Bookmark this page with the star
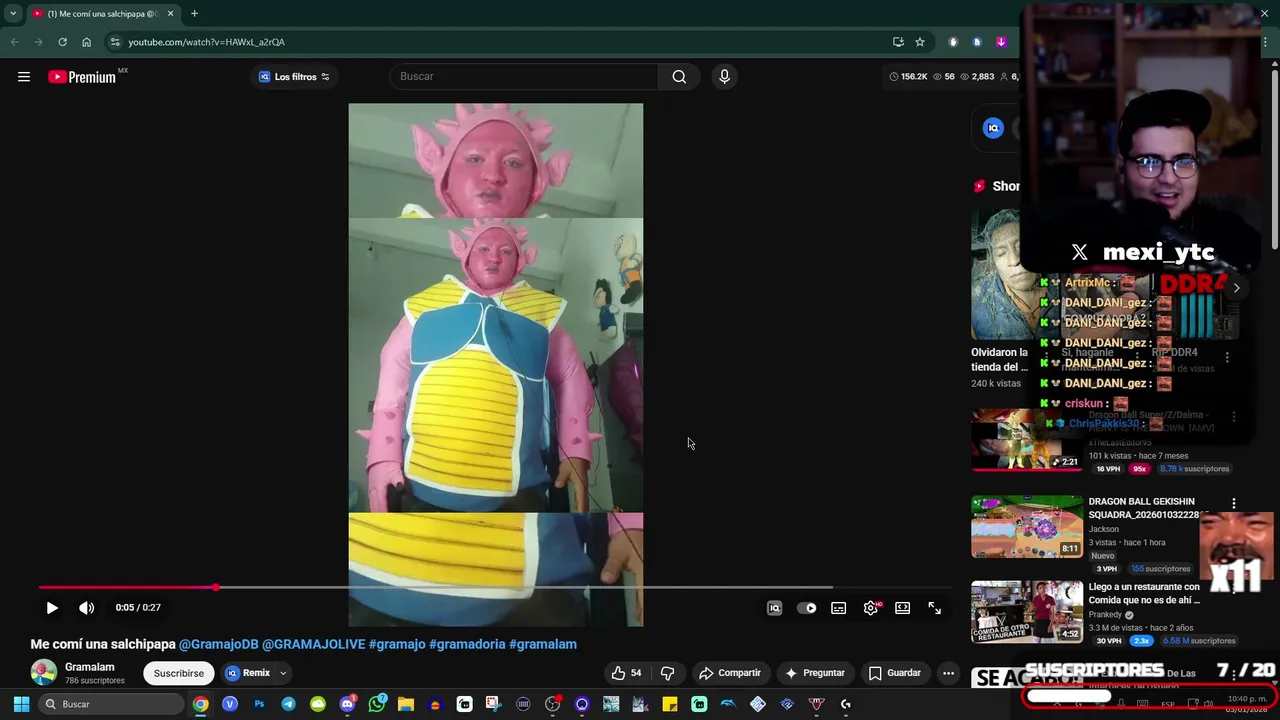This screenshot has height=720, width=1280. pos(920,42)
